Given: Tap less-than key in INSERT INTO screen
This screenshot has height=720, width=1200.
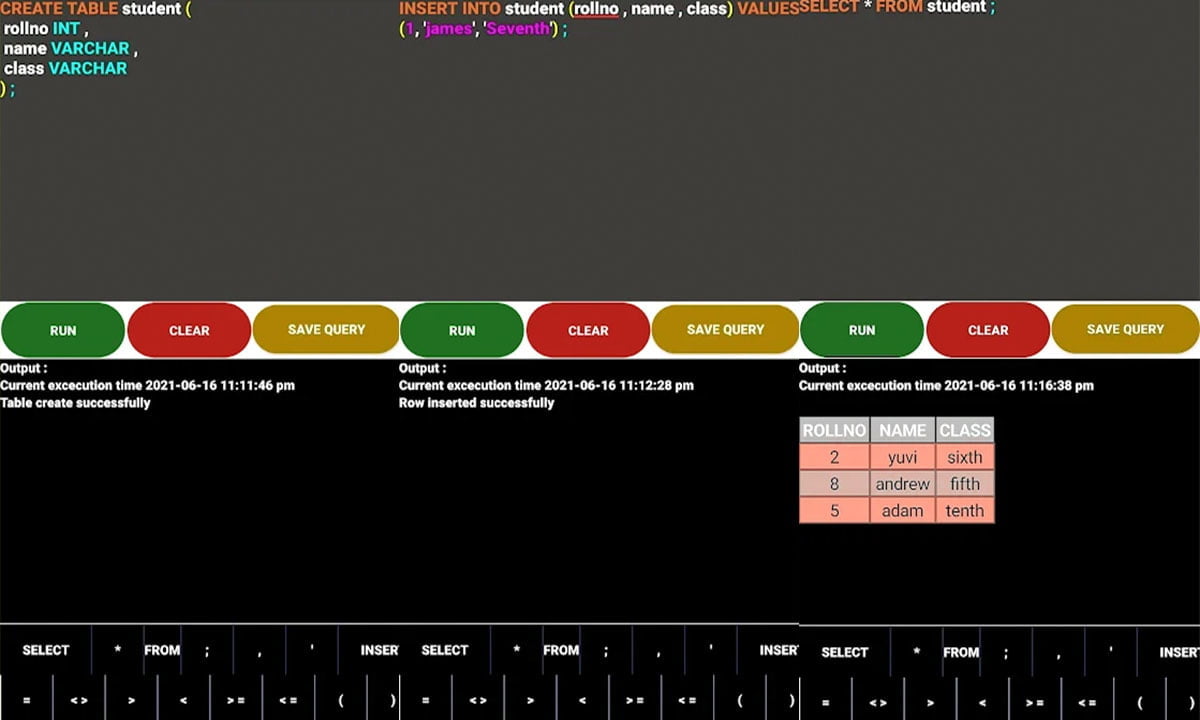Looking at the screenshot, I should [582, 700].
